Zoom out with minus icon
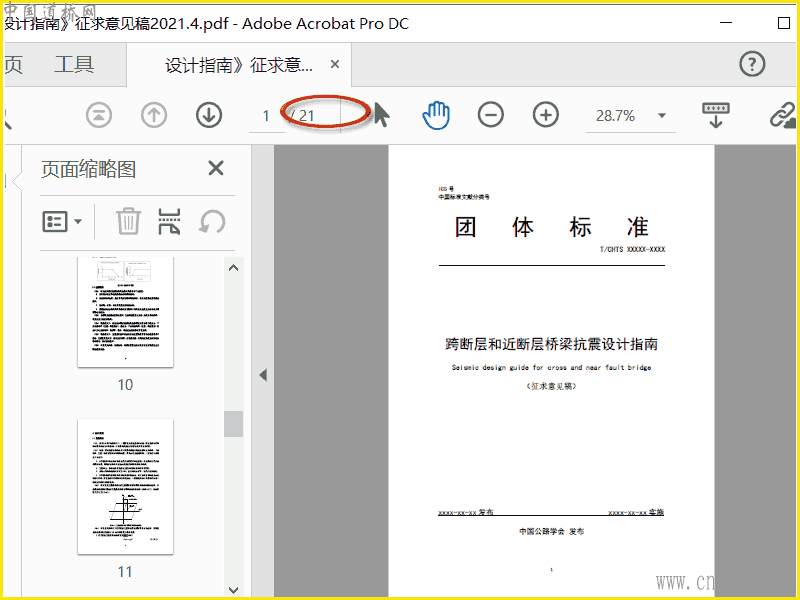 click(491, 115)
